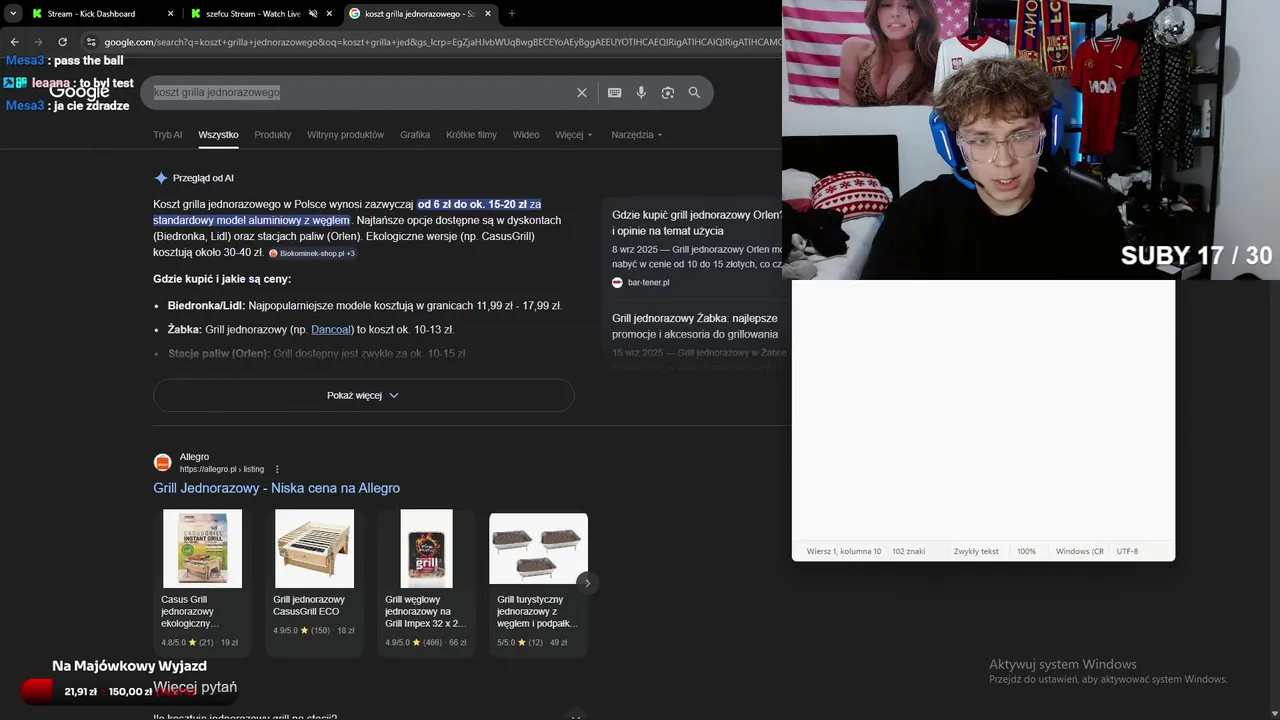The width and height of the screenshot is (1280, 720).
Task: Click Windows (CR line ending in Notepad
Action: pyautogui.click(x=1080, y=551)
